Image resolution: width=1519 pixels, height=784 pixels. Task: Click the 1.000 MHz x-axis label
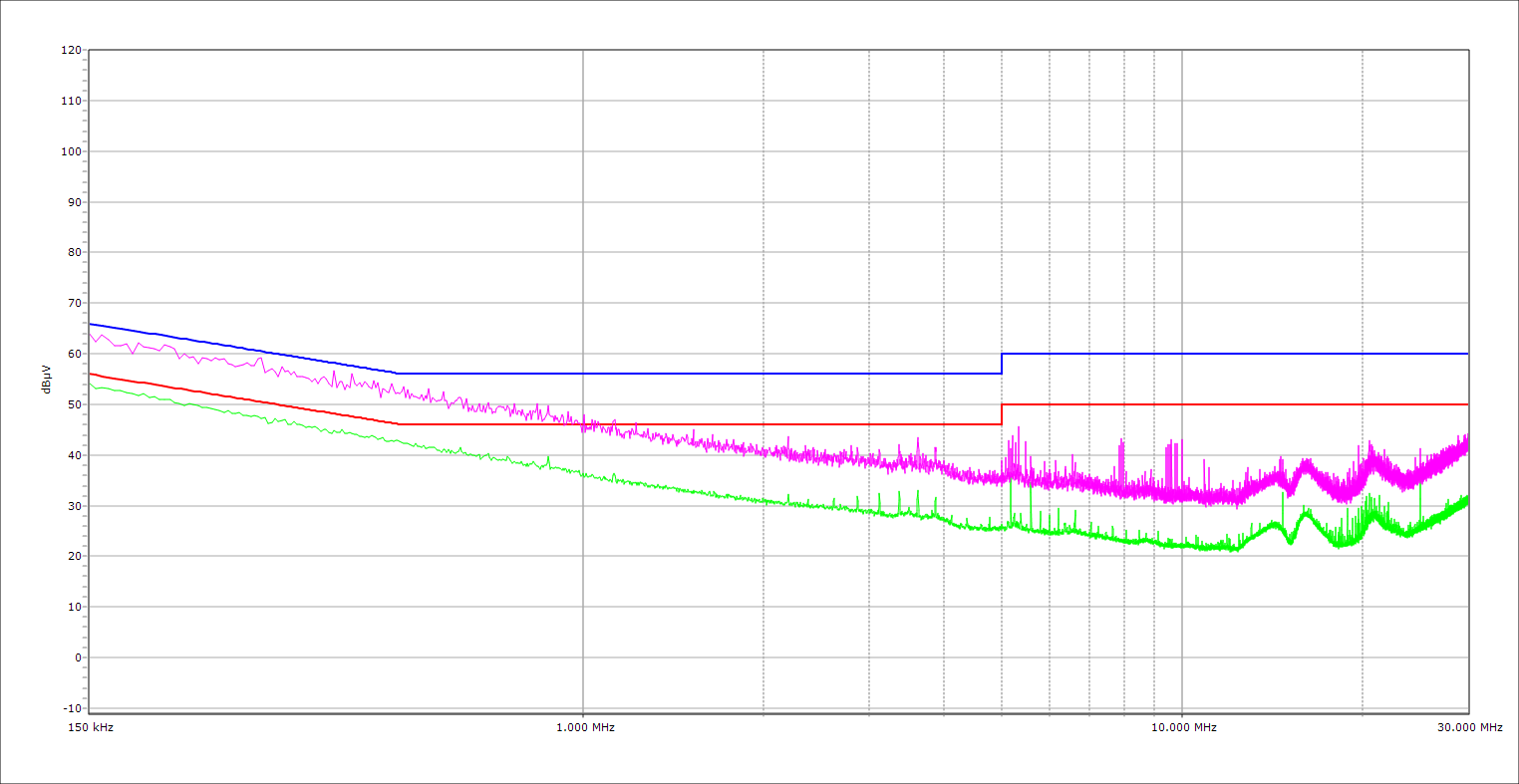[x=585, y=728]
